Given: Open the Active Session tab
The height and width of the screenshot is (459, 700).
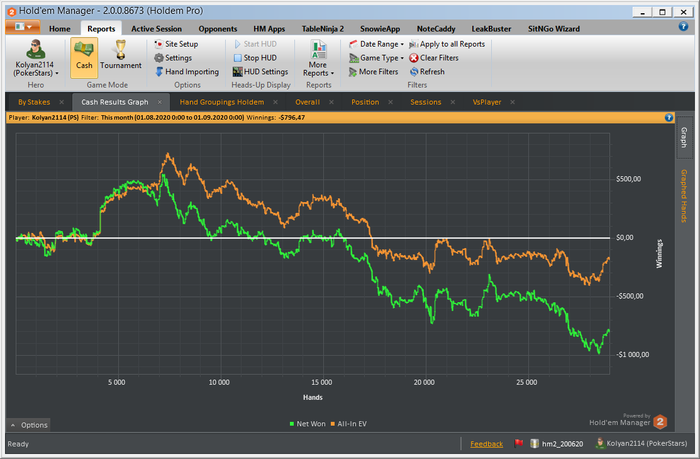Looking at the screenshot, I should 156,29.
